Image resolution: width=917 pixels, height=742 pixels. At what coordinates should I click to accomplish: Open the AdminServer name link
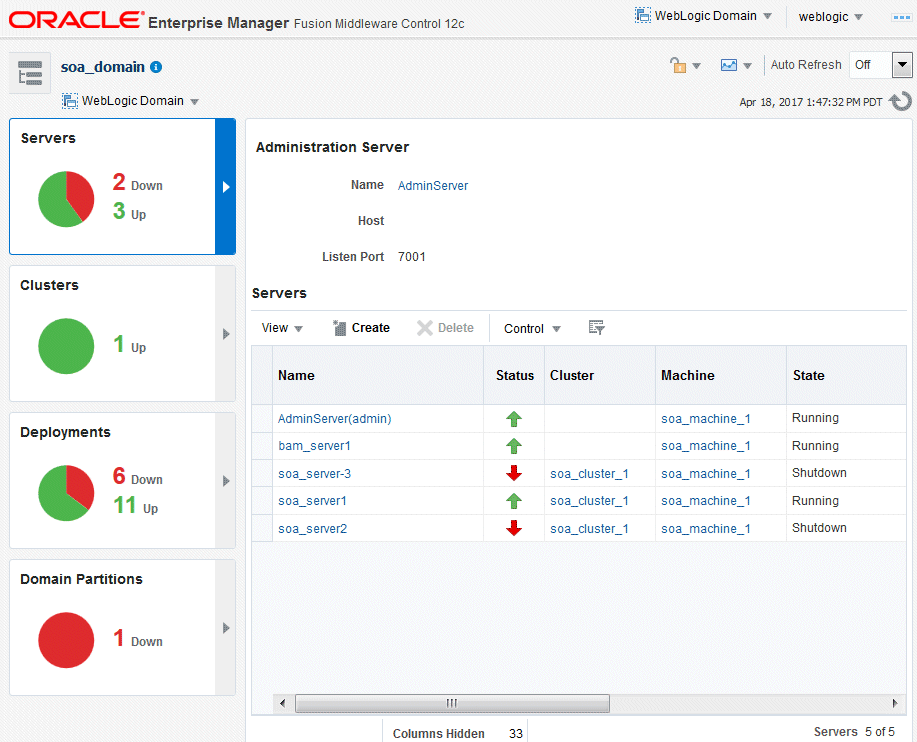pyautogui.click(x=433, y=186)
